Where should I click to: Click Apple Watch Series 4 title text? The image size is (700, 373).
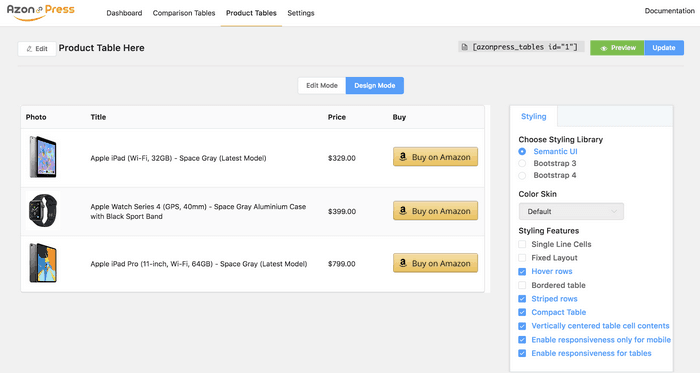click(x=198, y=211)
